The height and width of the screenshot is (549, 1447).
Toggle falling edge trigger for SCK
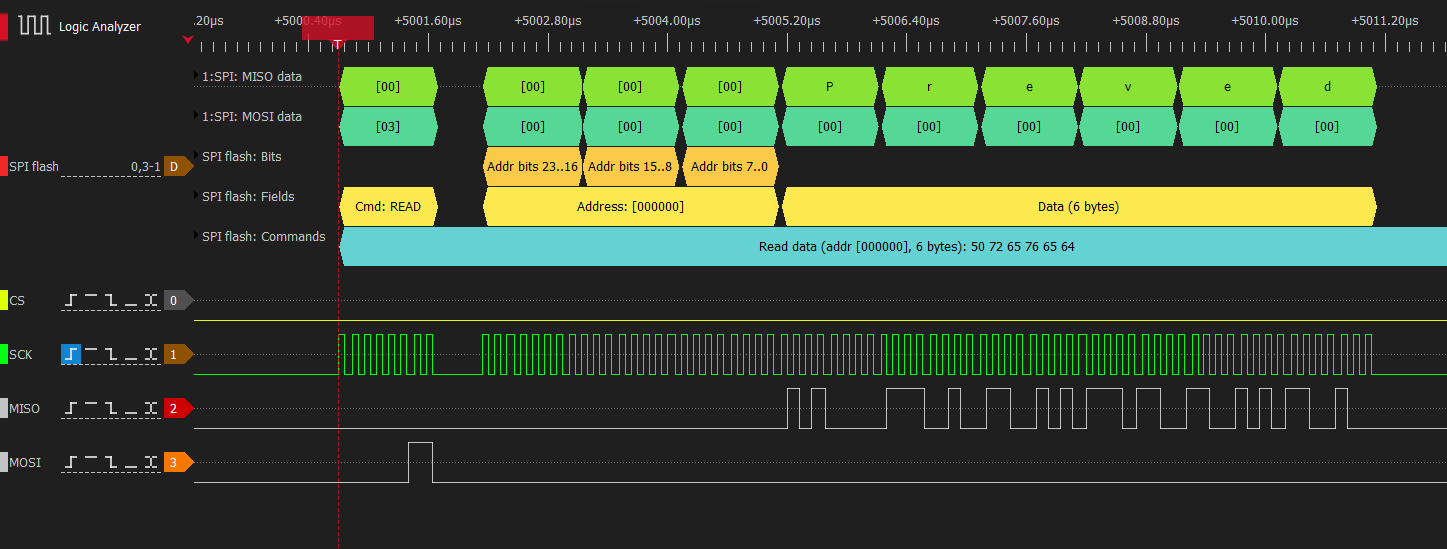(111, 354)
